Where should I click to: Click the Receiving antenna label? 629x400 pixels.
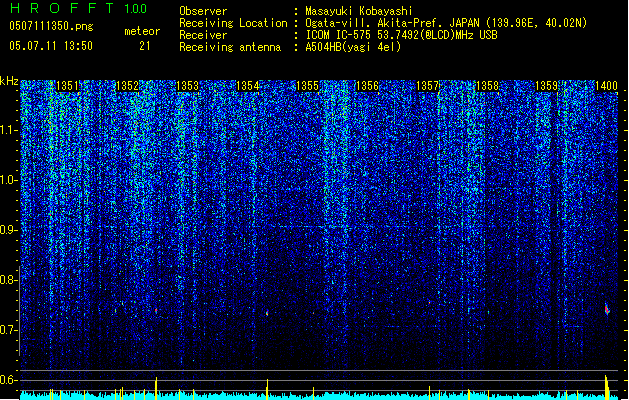tap(230, 47)
